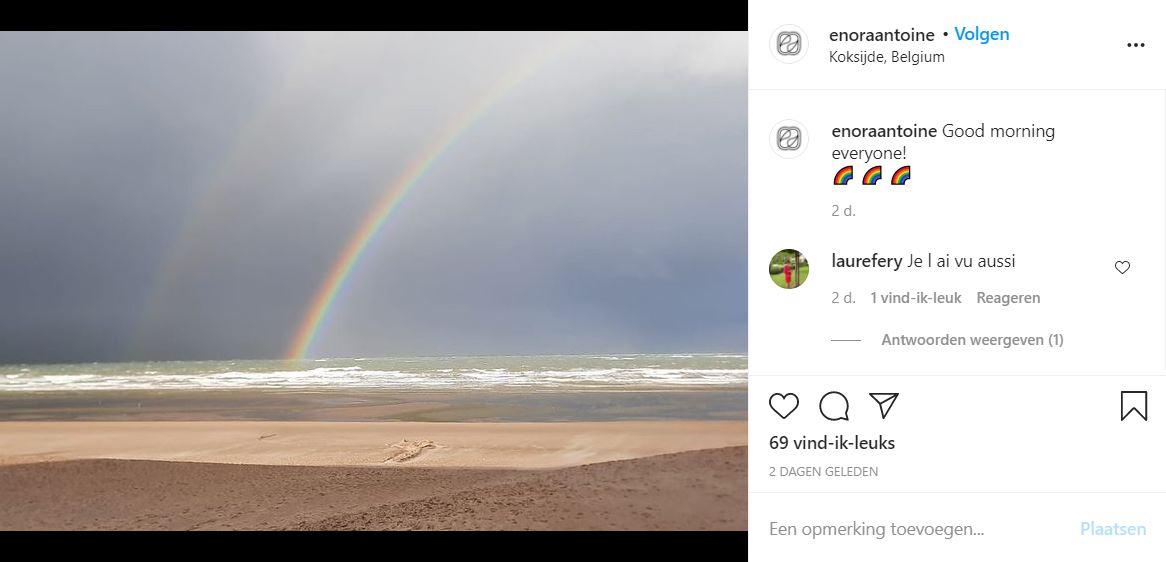1166x562 pixels.
Task: Open the three-dot more options menu
Action: pyautogui.click(x=1136, y=45)
